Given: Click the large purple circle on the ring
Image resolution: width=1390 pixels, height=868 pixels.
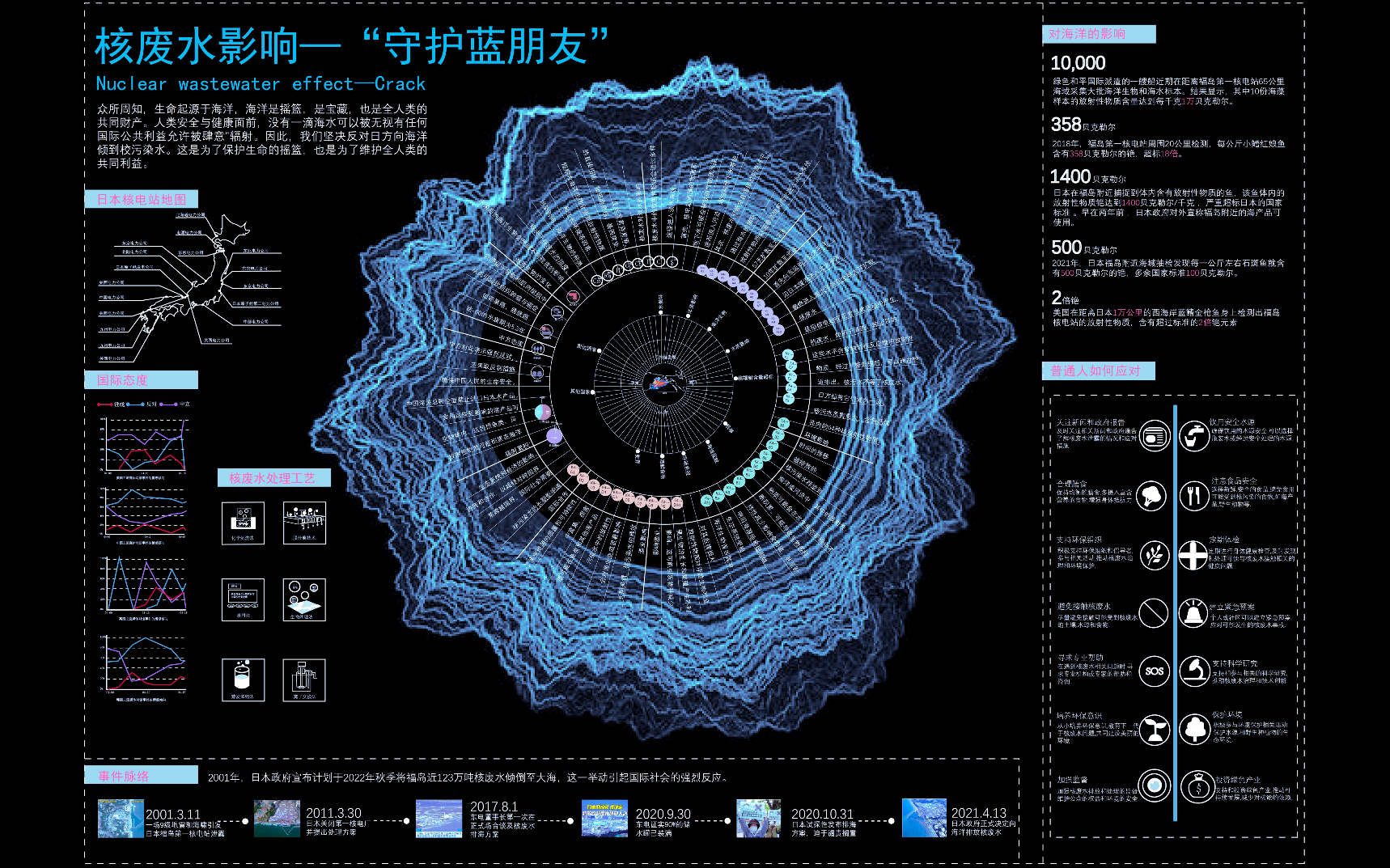Looking at the screenshot, I should click(554, 436).
